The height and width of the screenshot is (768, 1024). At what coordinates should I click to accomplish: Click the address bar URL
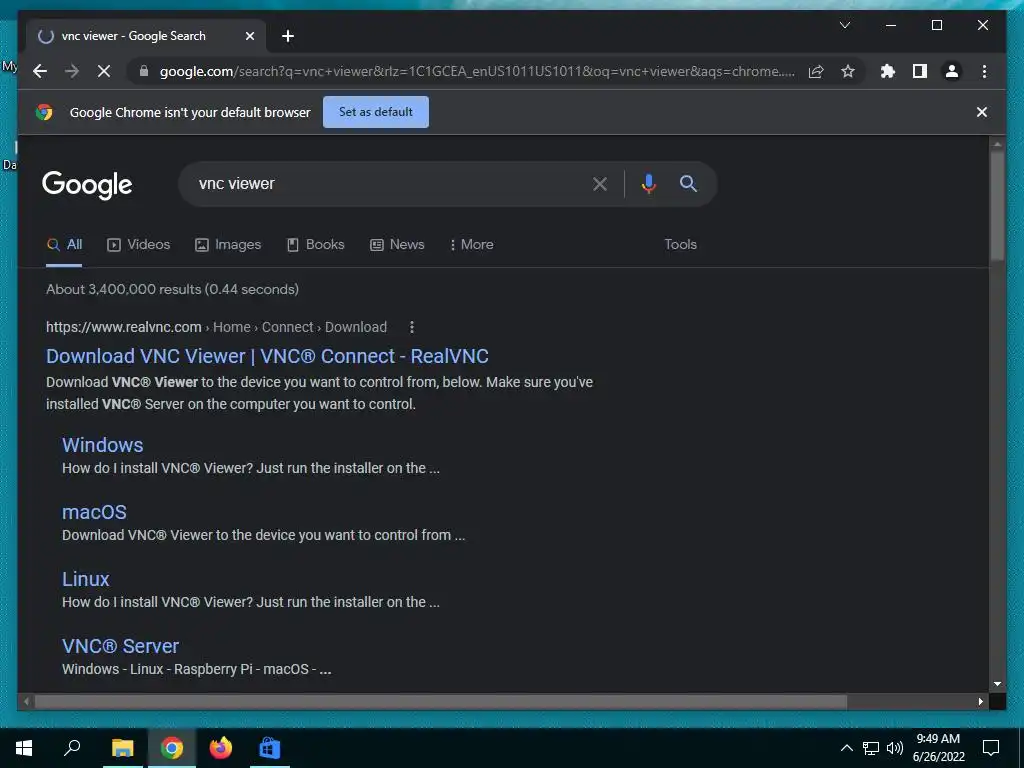coord(477,71)
